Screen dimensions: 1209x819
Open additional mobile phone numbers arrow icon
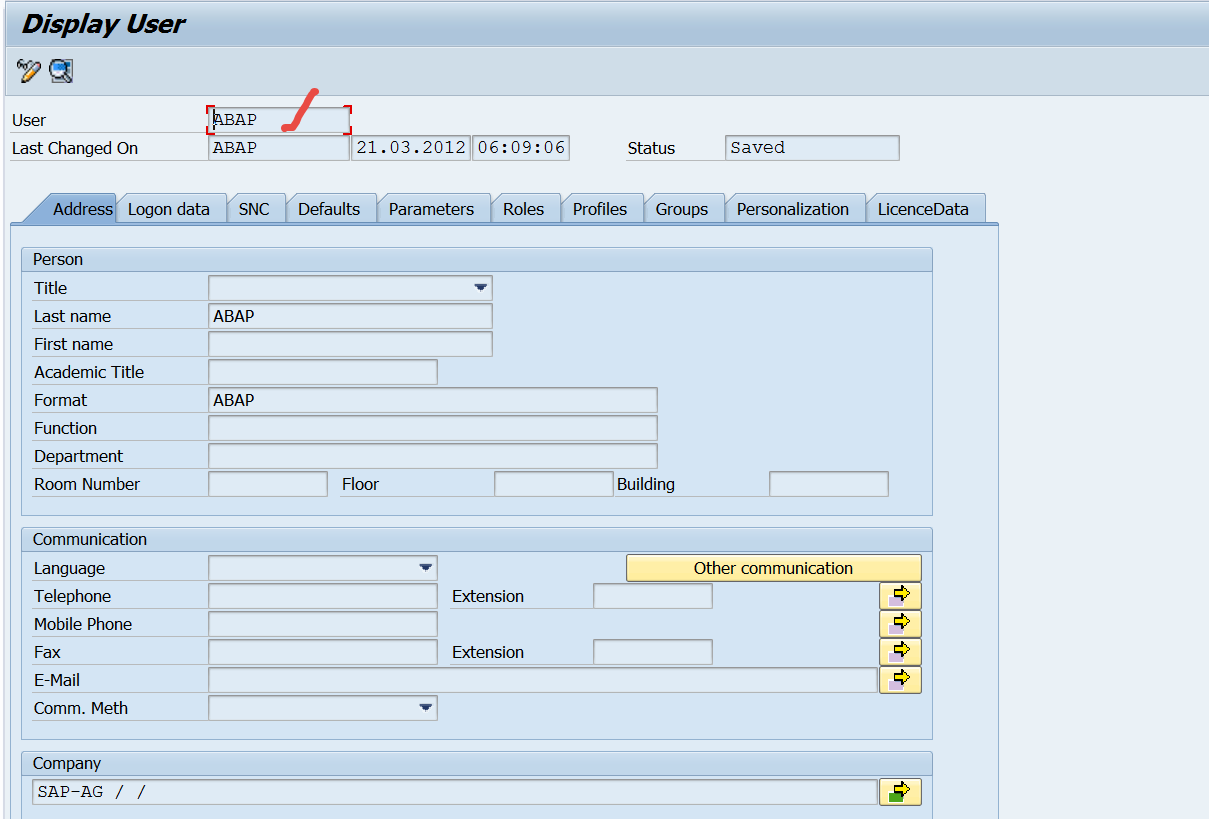pos(899,623)
